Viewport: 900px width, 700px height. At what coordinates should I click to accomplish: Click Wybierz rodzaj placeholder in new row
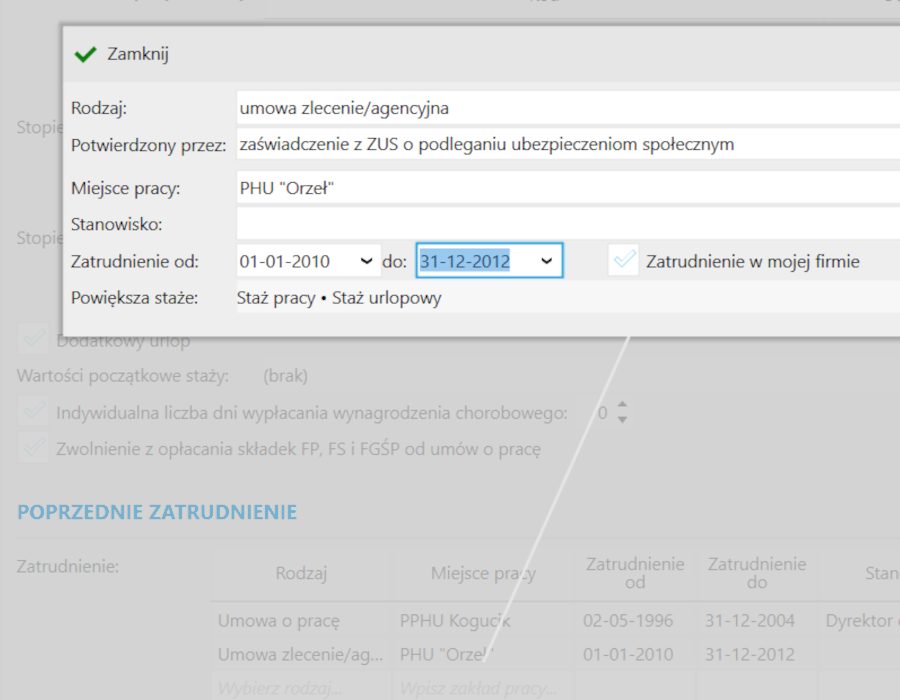(280, 688)
